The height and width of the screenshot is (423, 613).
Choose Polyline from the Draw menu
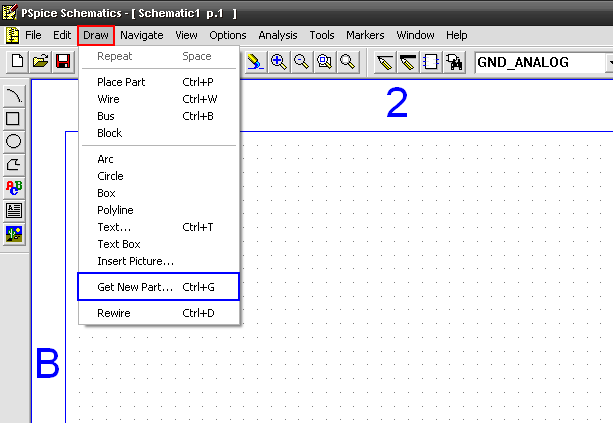(159, 210)
